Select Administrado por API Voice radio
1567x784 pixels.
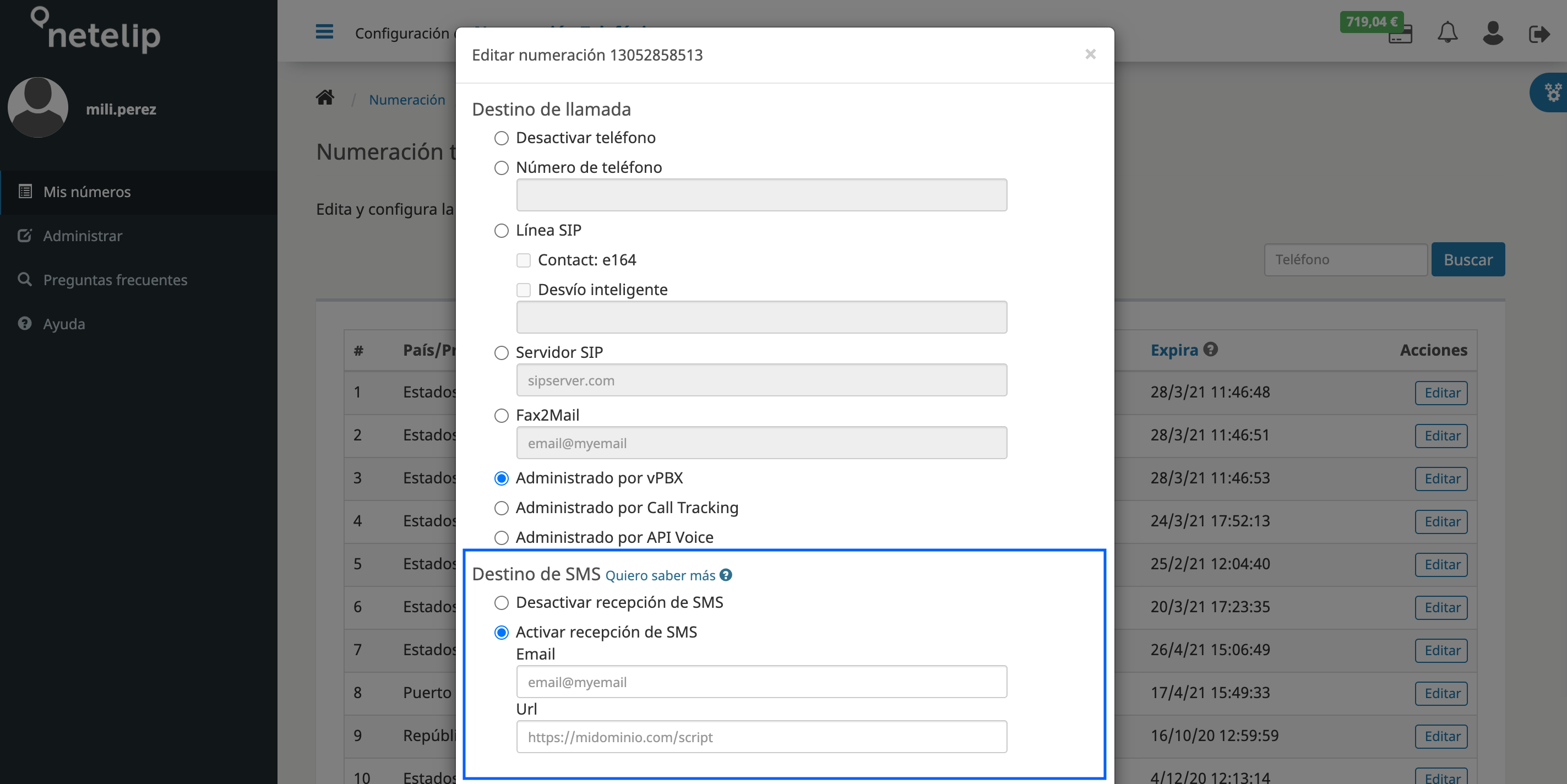[x=500, y=538]
